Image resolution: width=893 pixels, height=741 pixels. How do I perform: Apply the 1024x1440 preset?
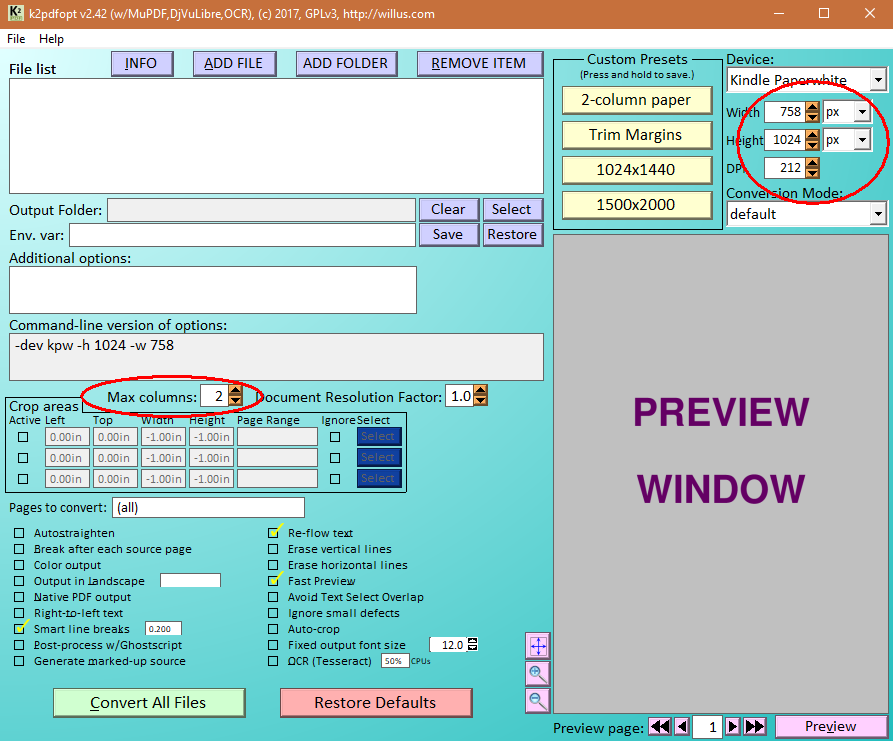636,170
